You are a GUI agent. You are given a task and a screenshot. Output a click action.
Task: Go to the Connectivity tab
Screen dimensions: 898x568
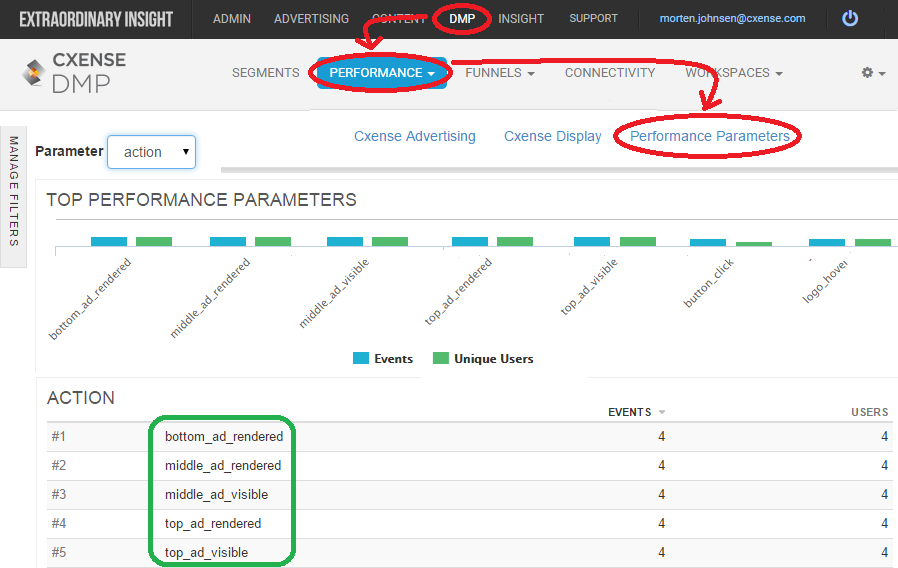click(x=610, y=73)
